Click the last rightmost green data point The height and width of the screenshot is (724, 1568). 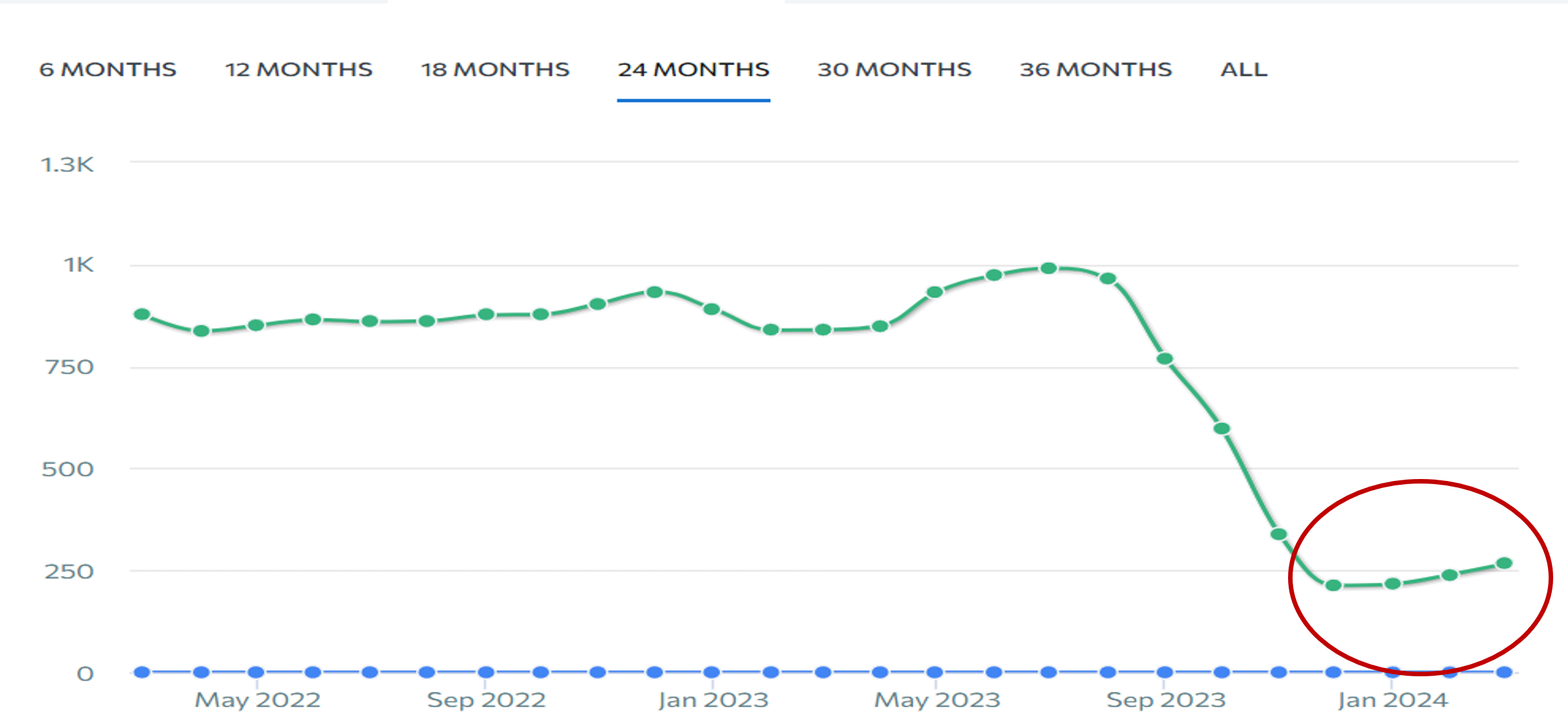pos(1505,563)
